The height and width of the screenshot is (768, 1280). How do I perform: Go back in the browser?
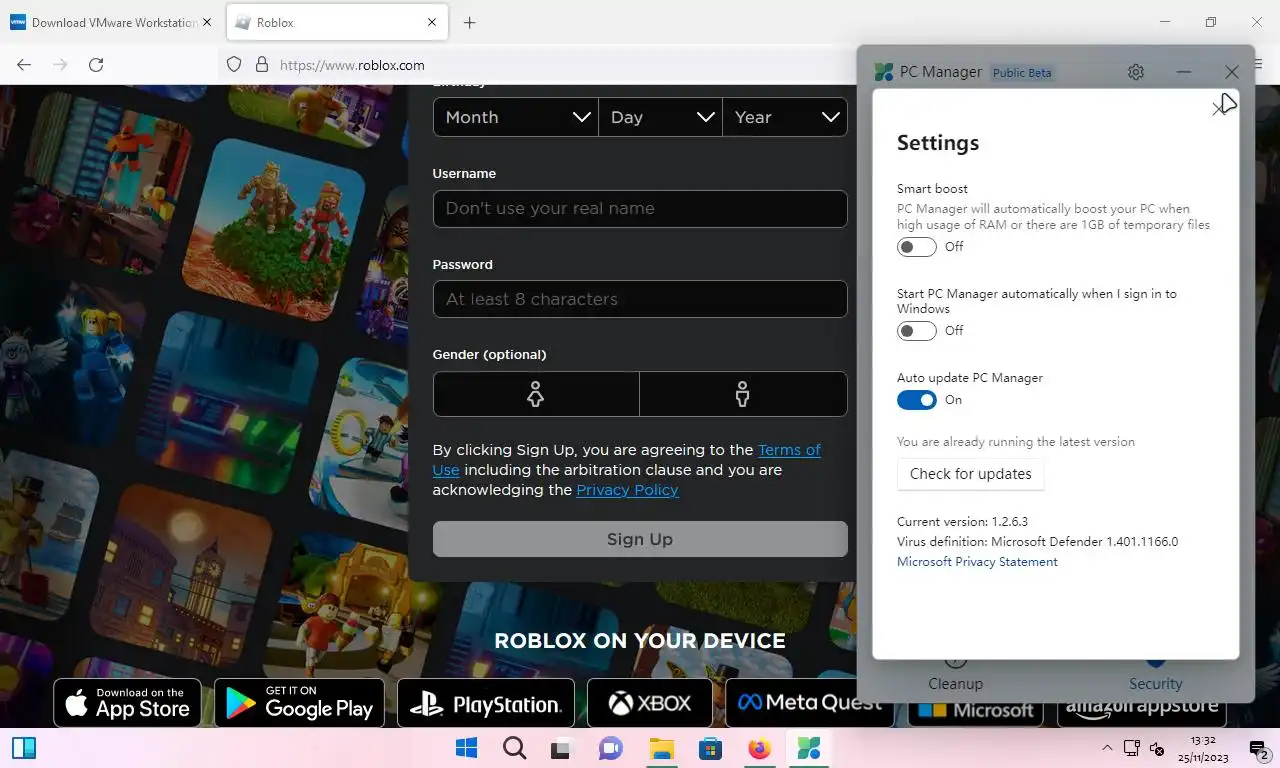24,64
